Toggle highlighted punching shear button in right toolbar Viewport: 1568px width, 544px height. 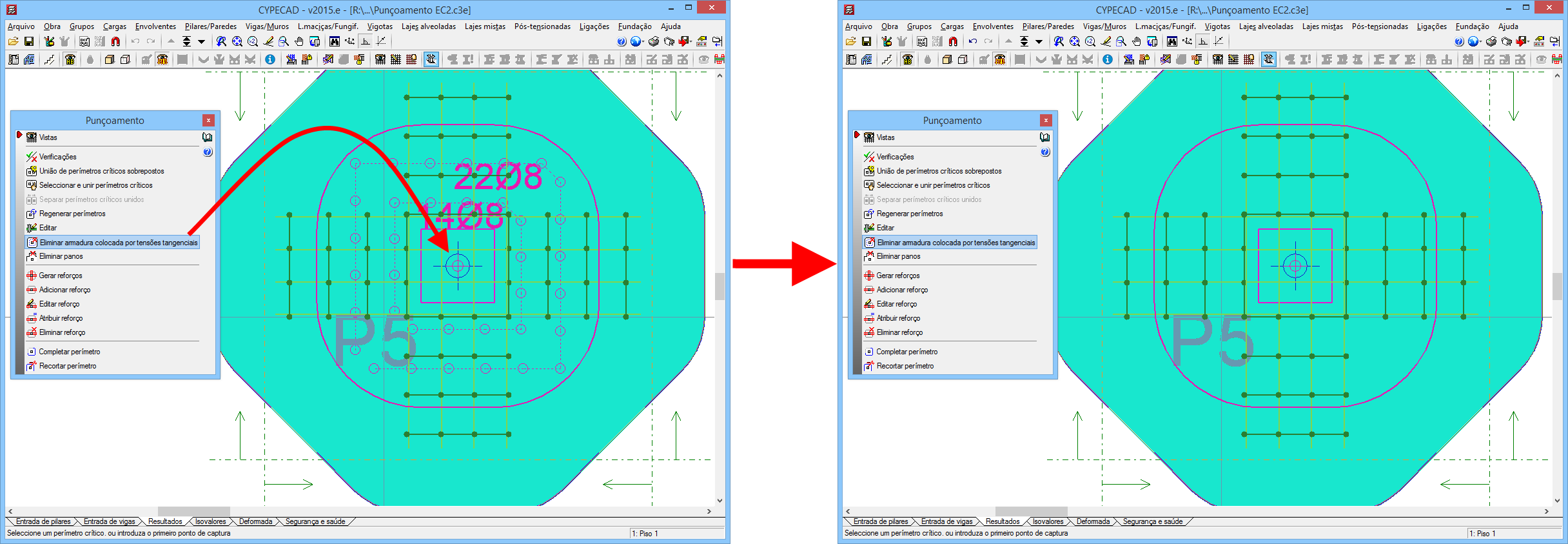1269,59
